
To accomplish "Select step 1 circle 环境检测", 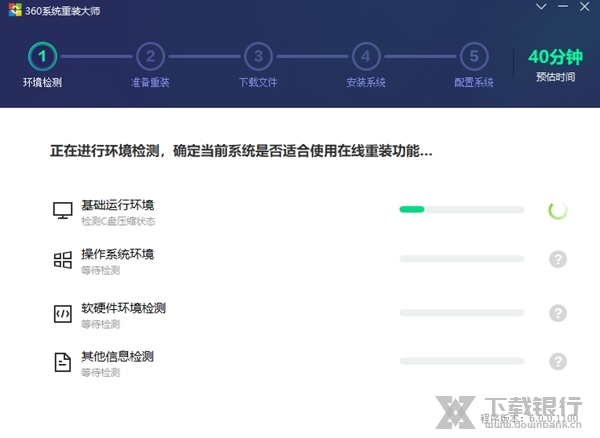I will click(42, 56).
